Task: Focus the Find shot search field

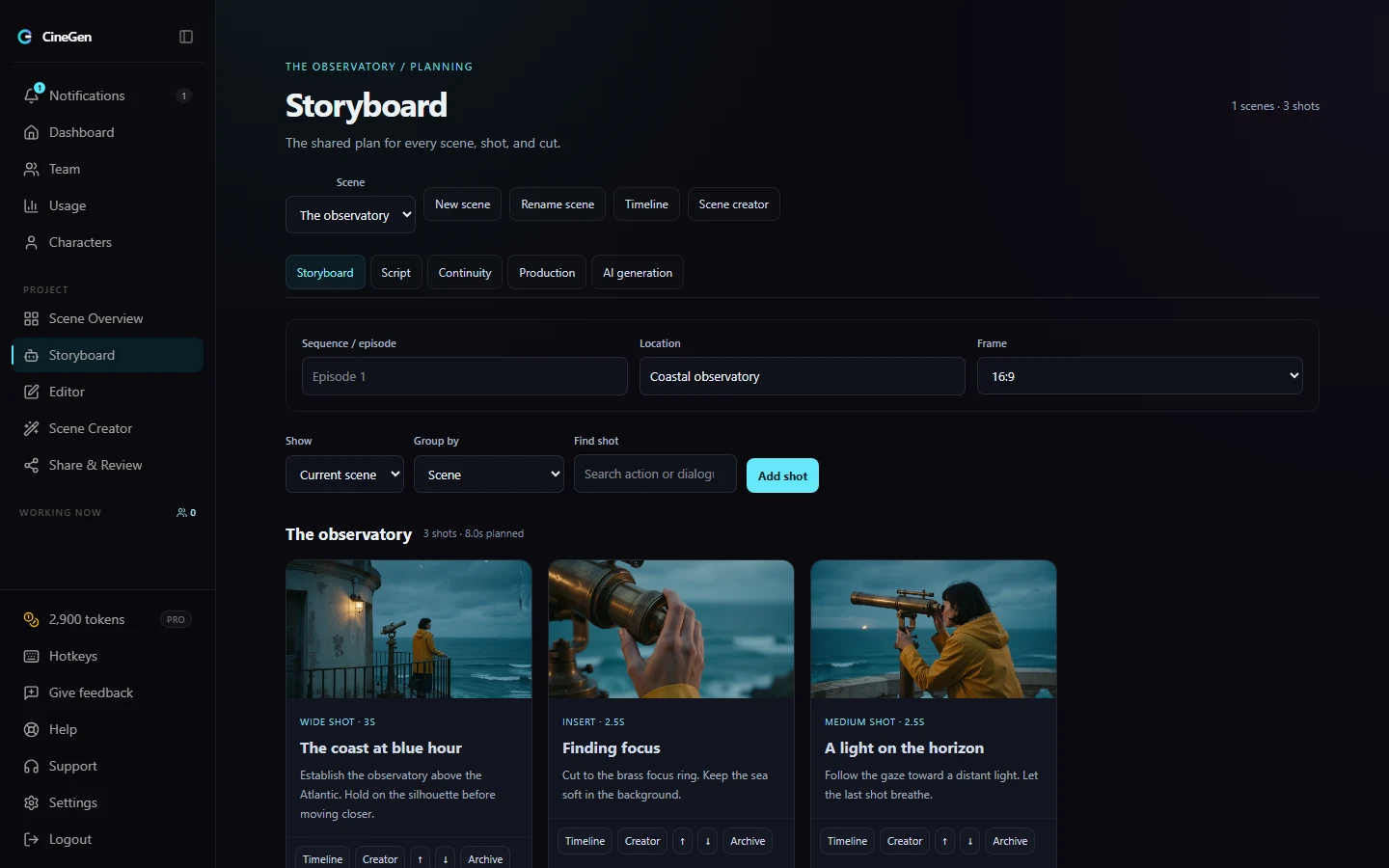Action: [x=655, y=475]
